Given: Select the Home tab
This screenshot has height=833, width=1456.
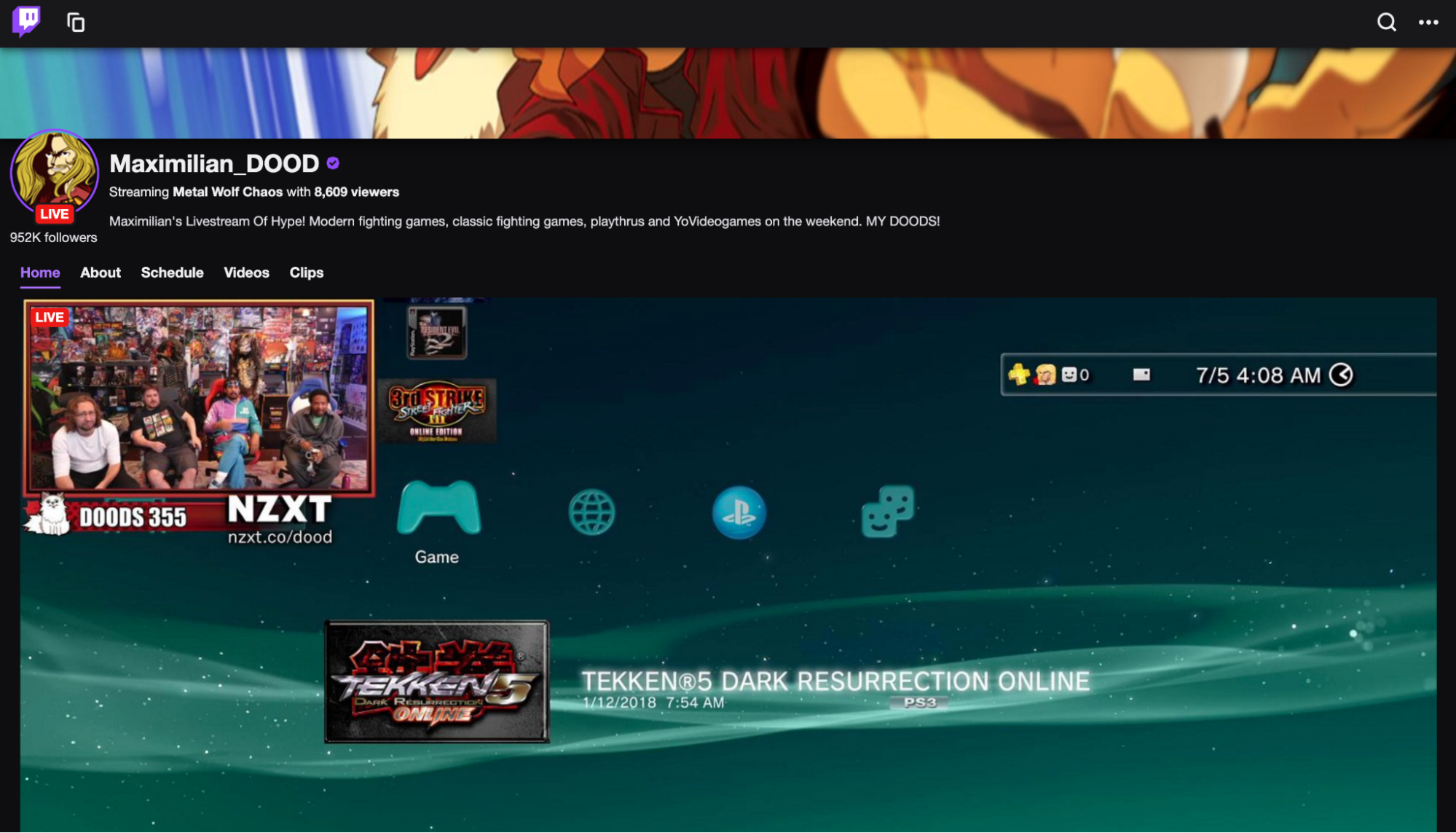Looking at the screenshot, I should (40, 273).
